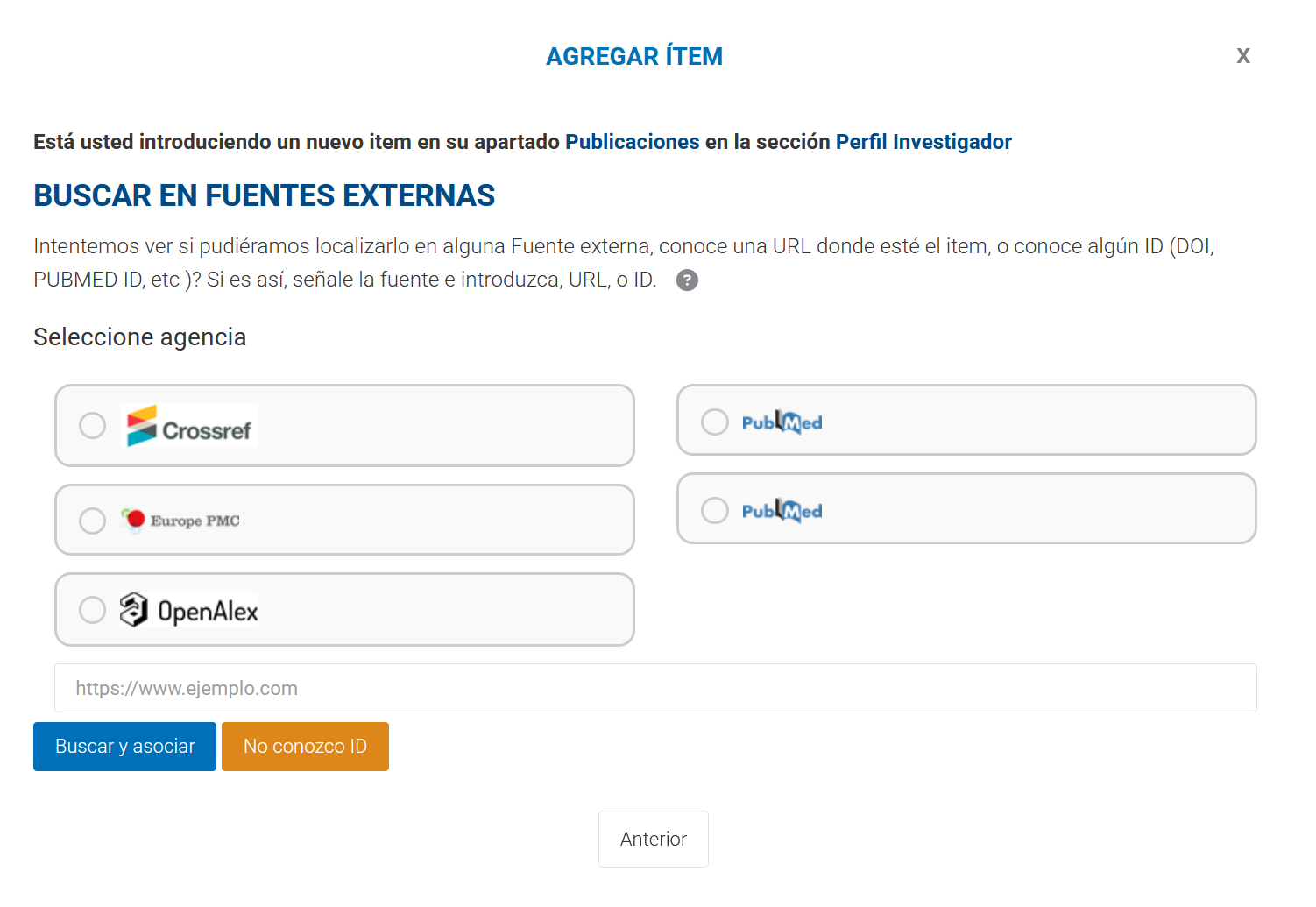The image size is (1316, 907).
Task: Click the first PubMed logo
Action: pyautogui.click(x=782, y=422)
